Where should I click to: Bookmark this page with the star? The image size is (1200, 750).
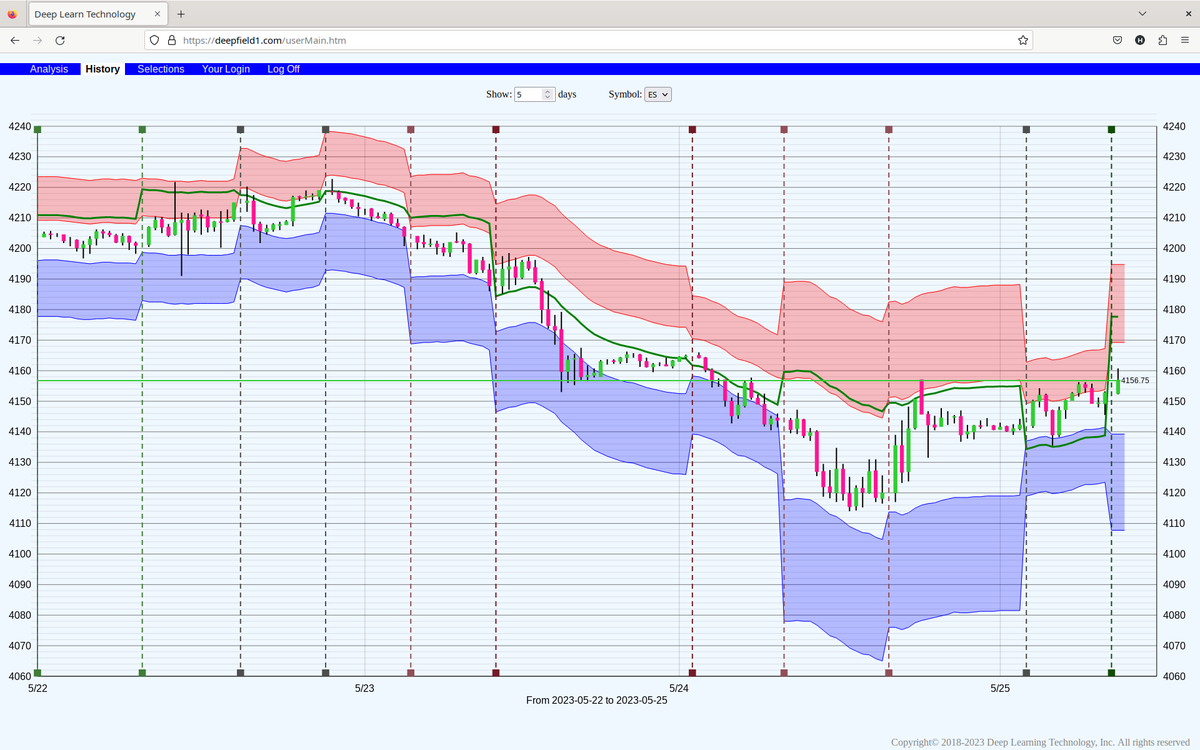coord(1023,40)
